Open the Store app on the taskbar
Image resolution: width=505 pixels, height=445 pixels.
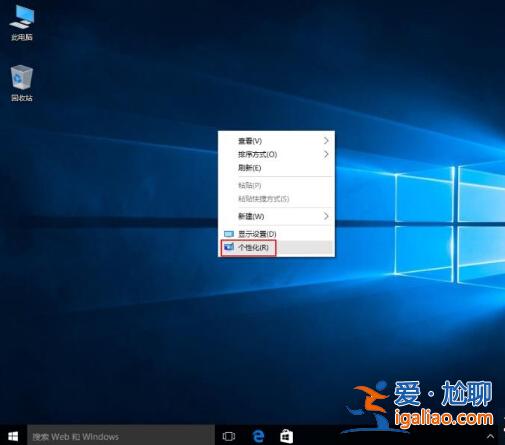point(286,436)
